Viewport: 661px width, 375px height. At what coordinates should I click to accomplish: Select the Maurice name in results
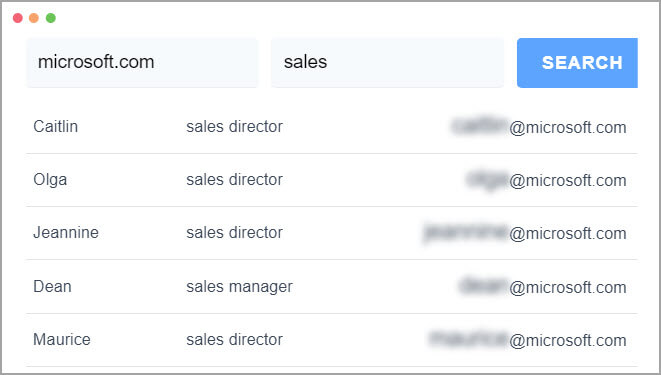(62, 340)
